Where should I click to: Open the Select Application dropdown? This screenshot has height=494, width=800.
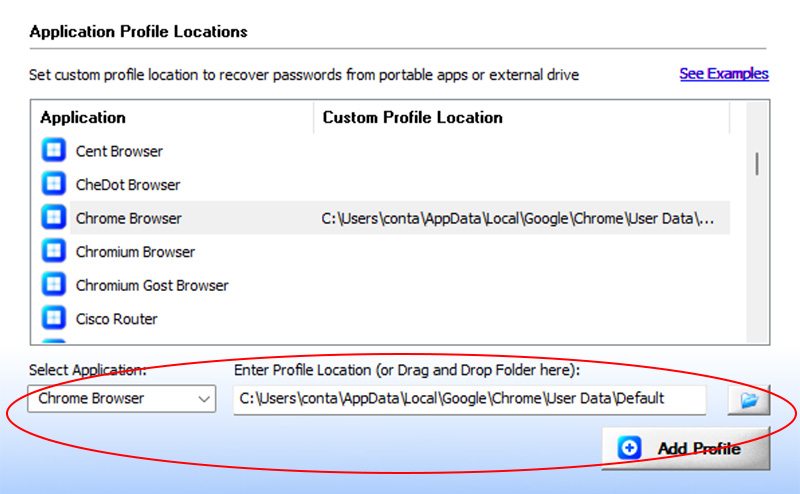[x=122, y=399]
